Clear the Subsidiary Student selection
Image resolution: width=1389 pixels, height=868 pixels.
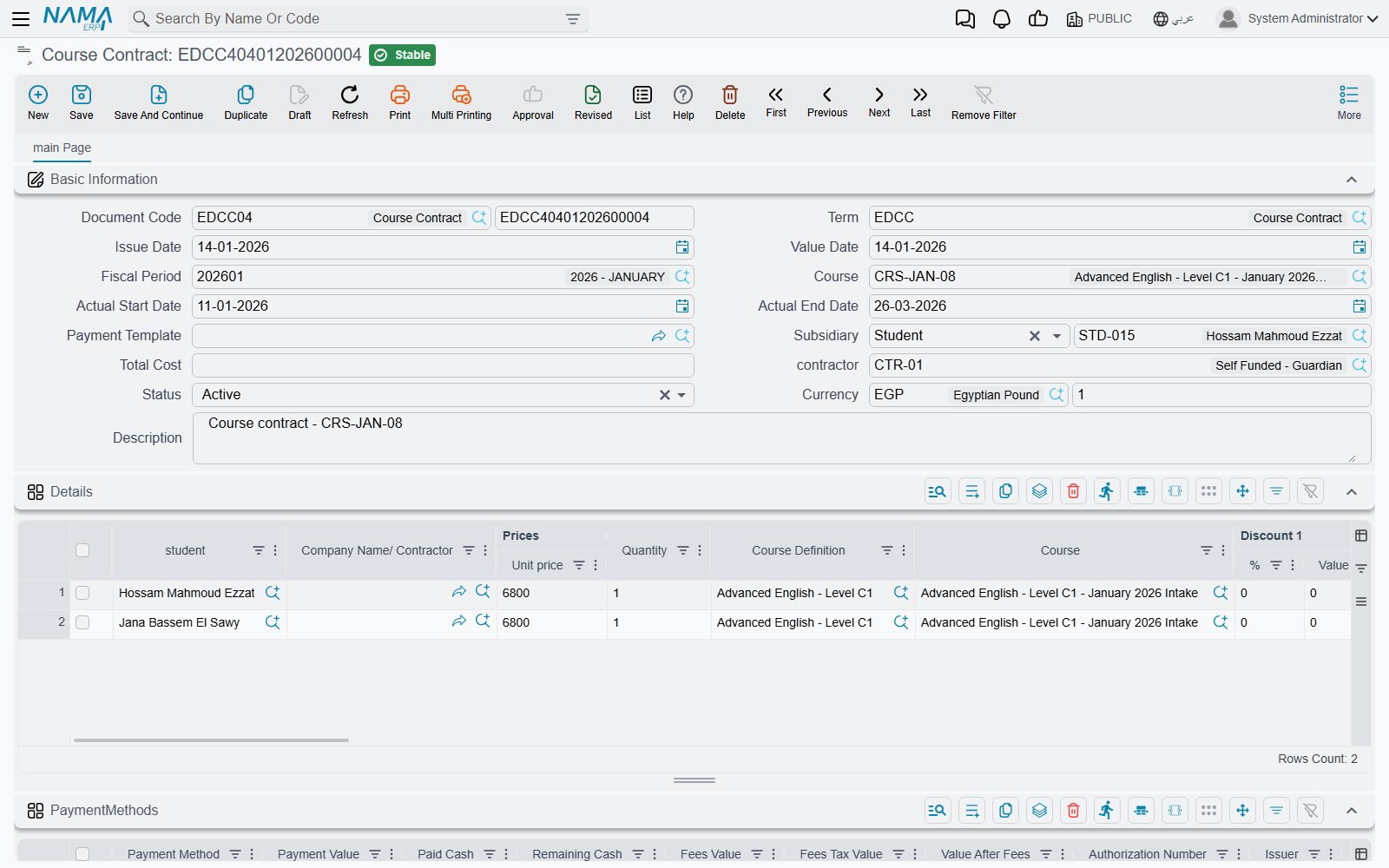[x=1035, y=336]
